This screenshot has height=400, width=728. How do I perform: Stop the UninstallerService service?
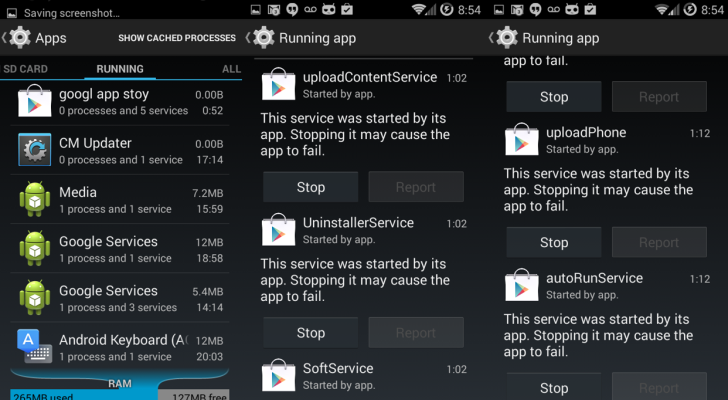pos(311,333)
